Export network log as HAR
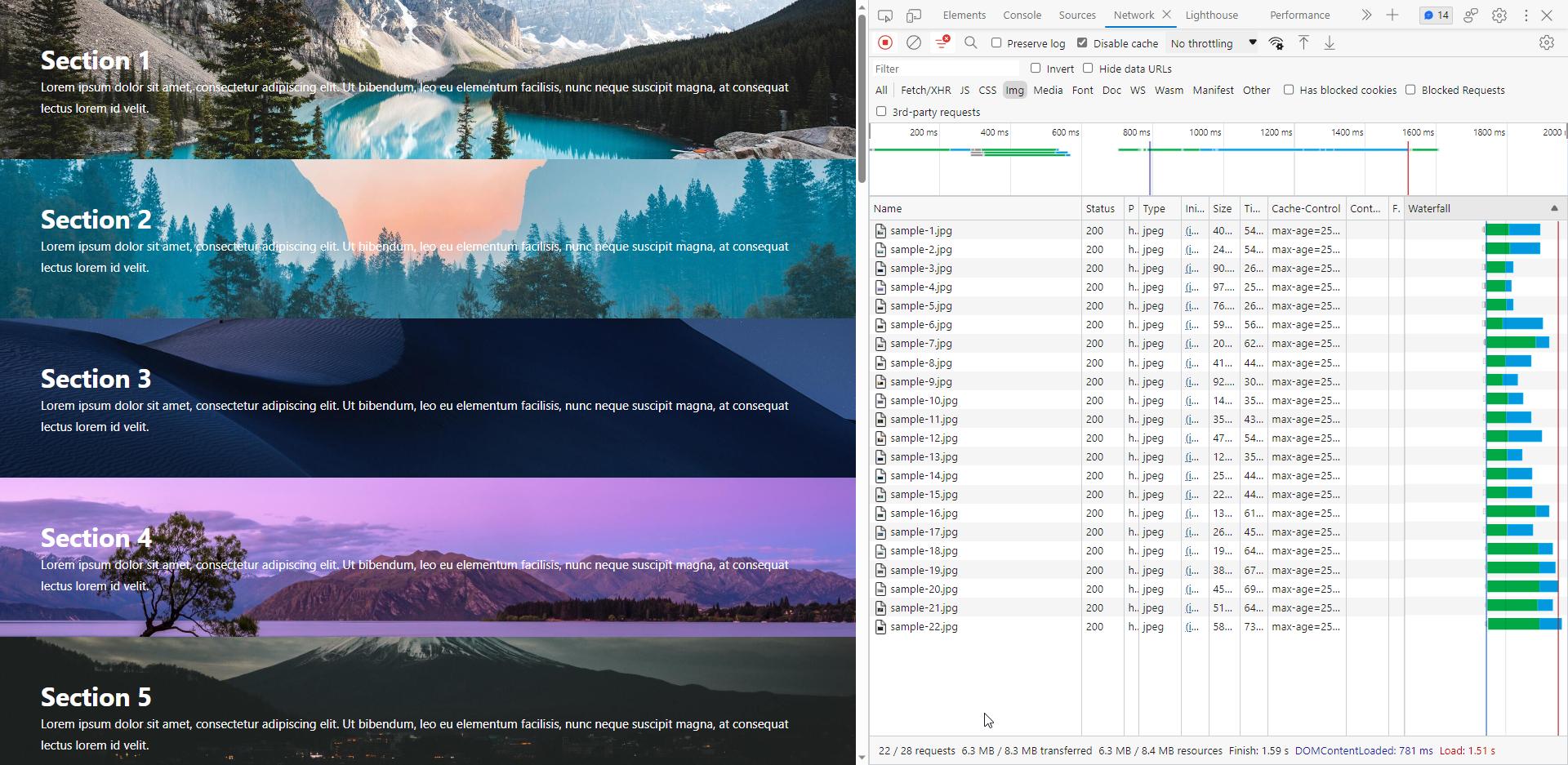Viewport: 1568px width, 765px height. point(1329,42)
